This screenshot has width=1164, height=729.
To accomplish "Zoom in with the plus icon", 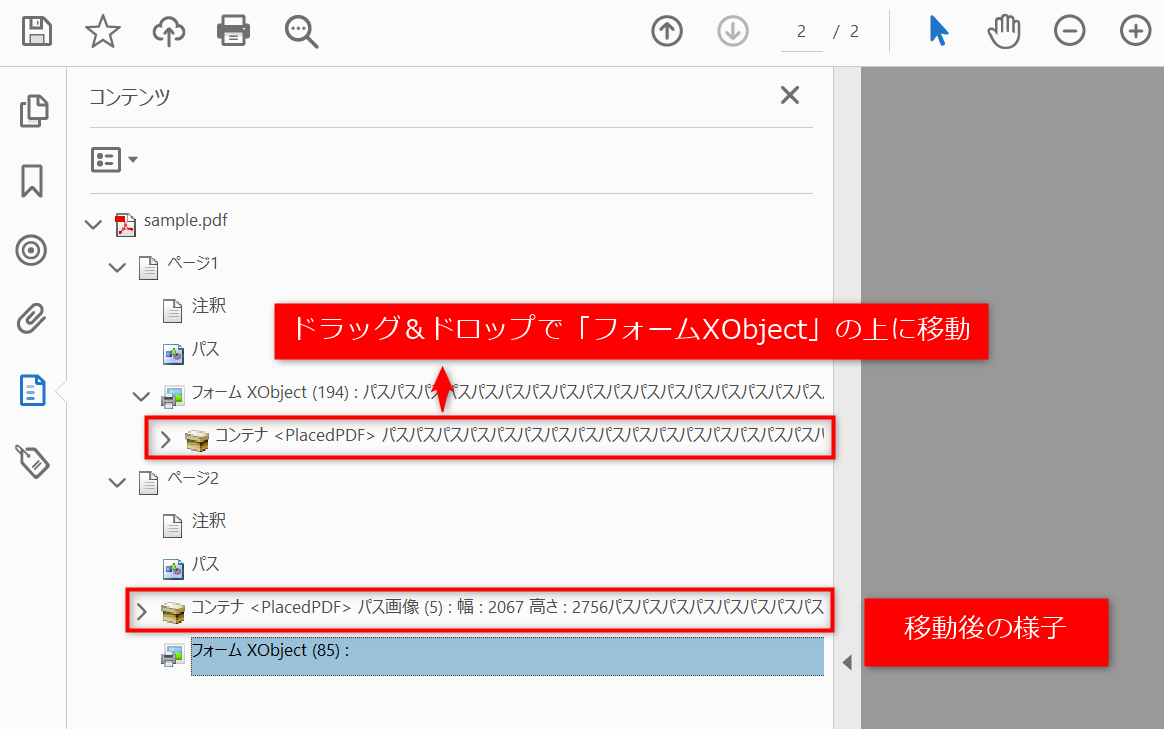I will (x=1135, y=31).
